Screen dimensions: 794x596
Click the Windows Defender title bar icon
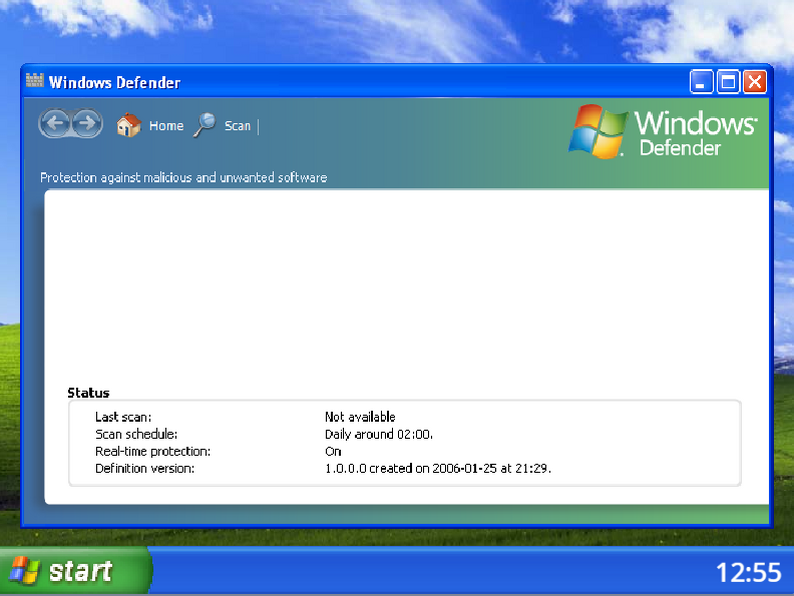coord(35,81)
